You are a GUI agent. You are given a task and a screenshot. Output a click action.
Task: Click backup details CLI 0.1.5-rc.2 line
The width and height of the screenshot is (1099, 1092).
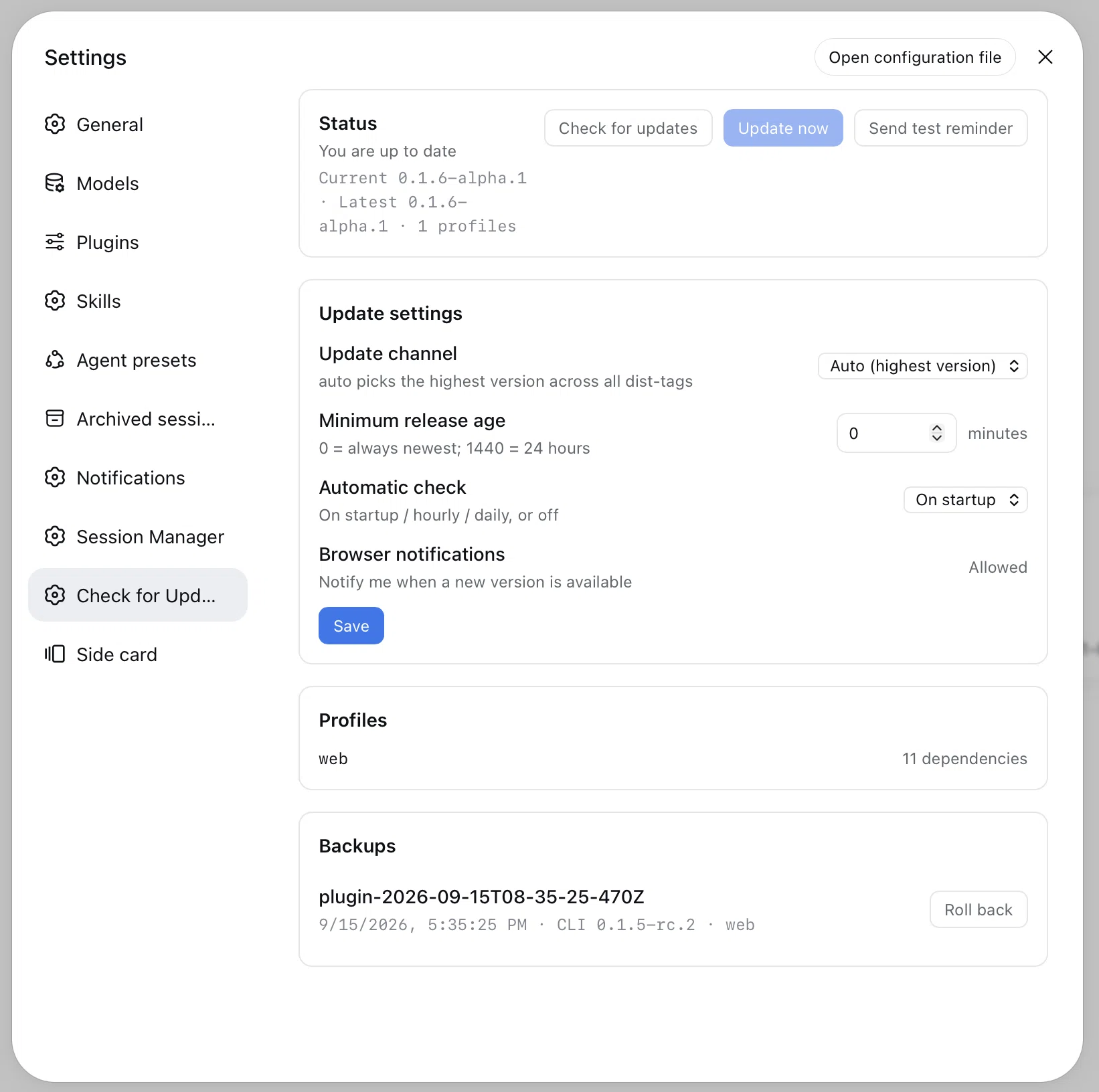click(537, 925)
